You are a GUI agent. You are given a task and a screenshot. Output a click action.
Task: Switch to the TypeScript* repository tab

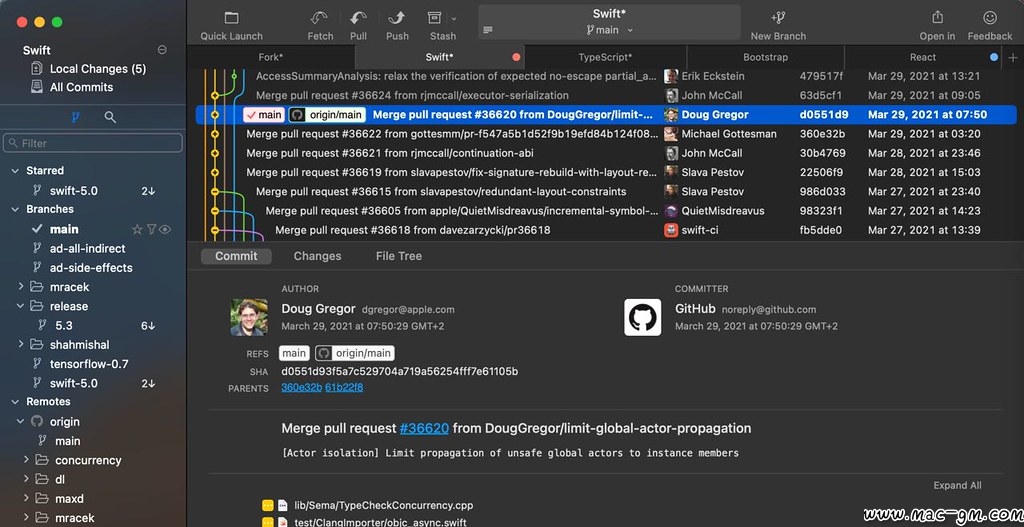click(605, 57)
